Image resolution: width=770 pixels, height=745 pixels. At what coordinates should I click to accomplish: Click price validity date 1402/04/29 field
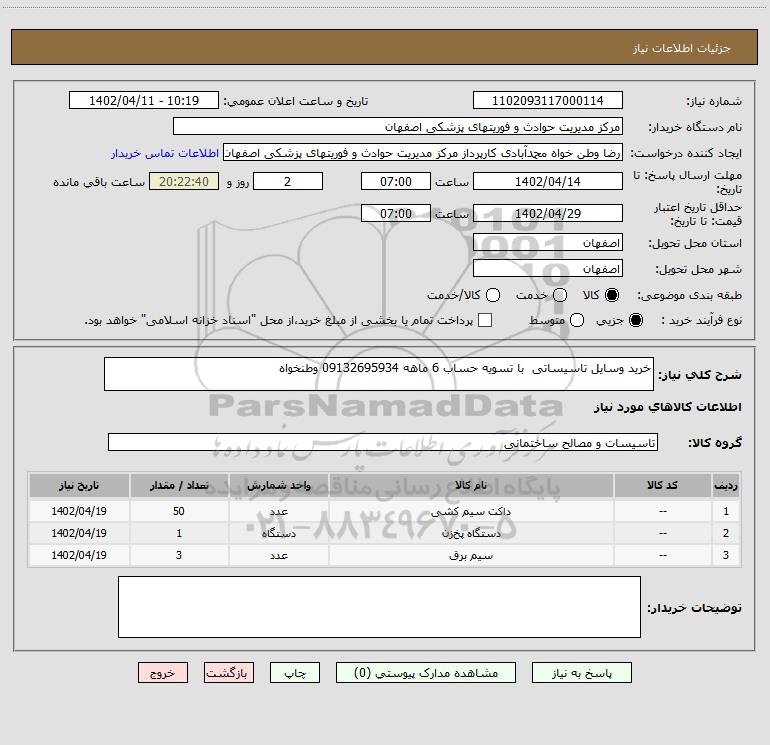(548, 214)
